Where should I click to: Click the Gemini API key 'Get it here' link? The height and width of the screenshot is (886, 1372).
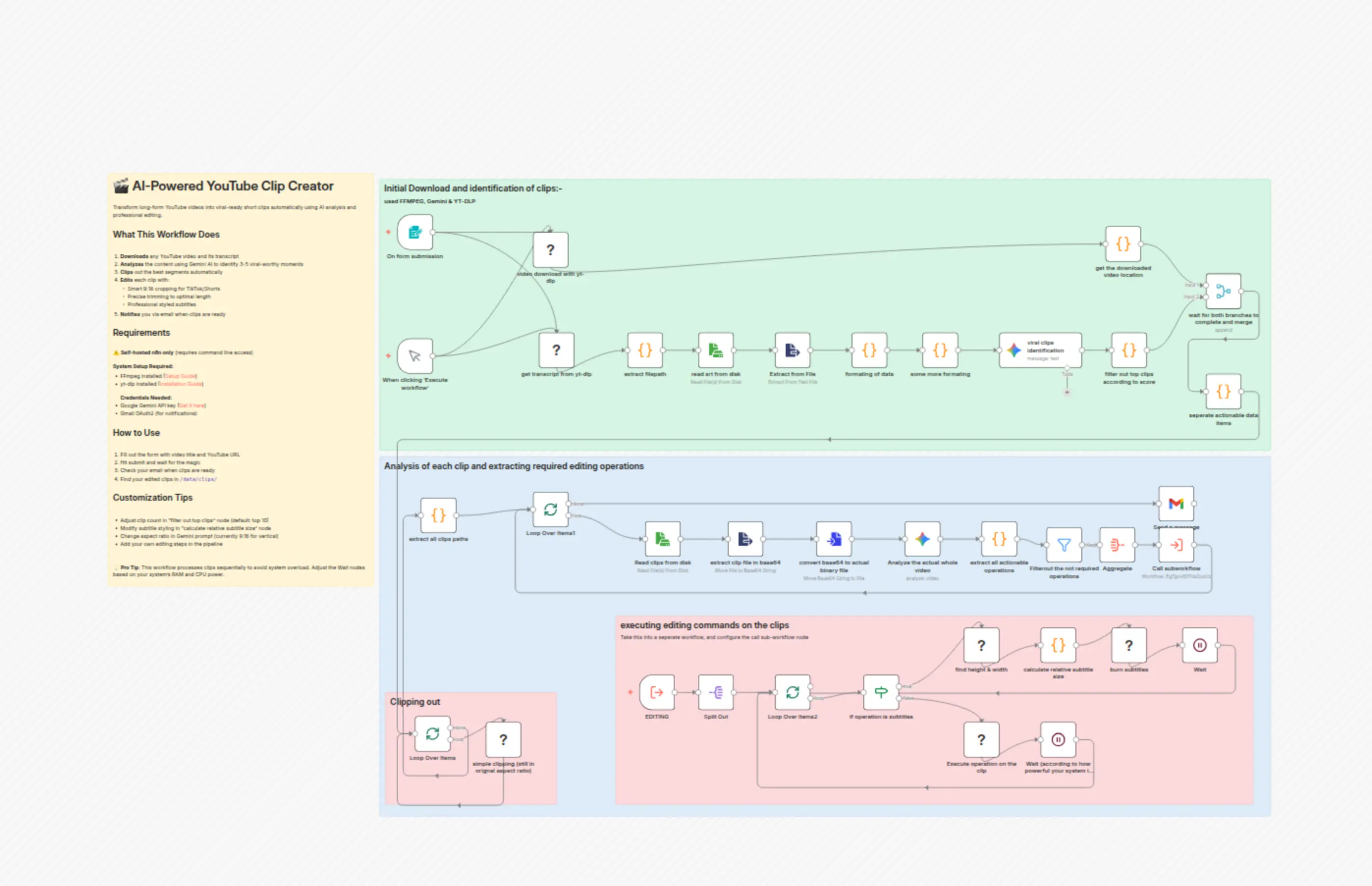[192, 405]
